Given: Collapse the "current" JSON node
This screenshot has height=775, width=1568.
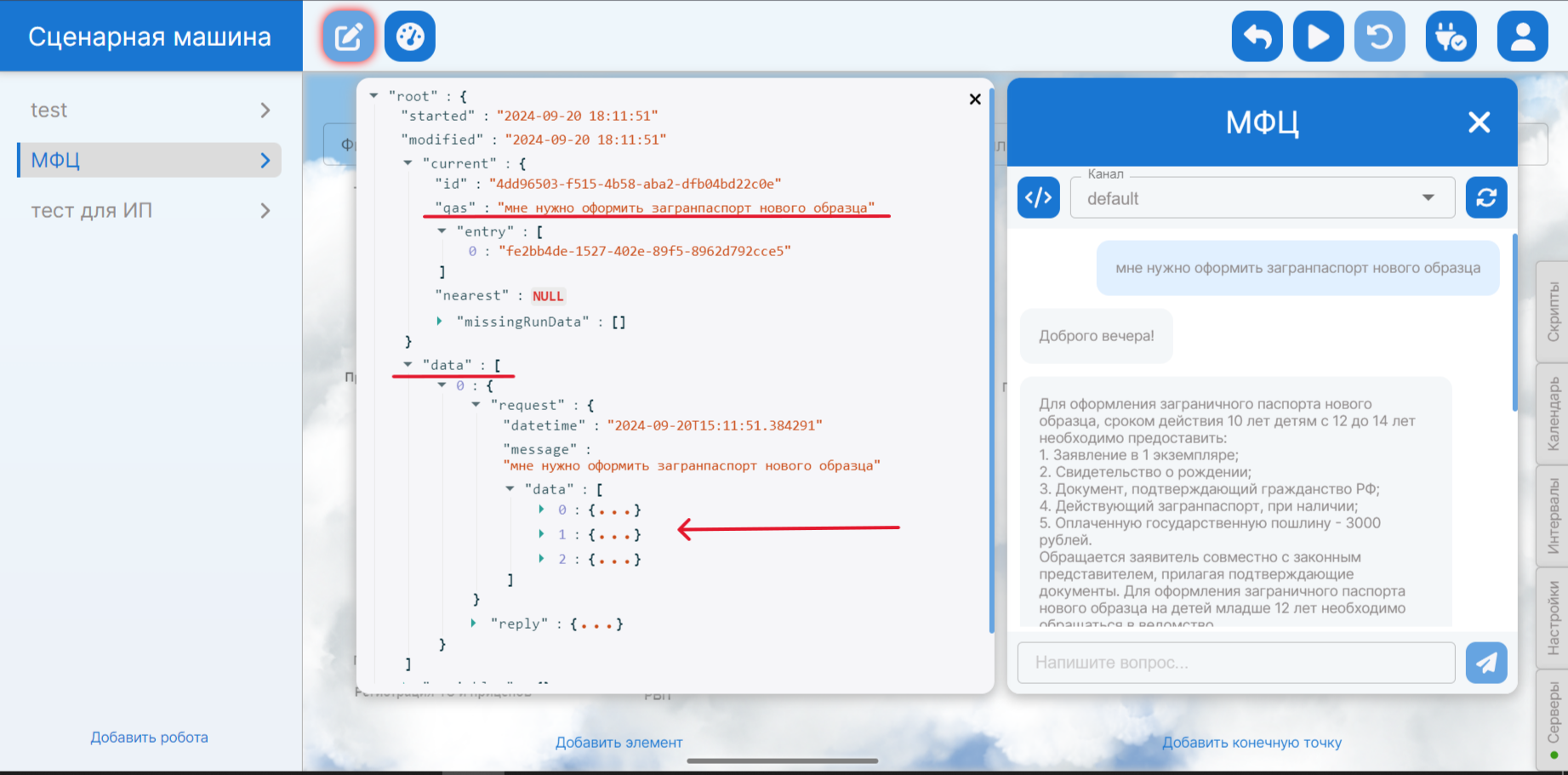Looking at the screenshot, I should coord(408,162).
